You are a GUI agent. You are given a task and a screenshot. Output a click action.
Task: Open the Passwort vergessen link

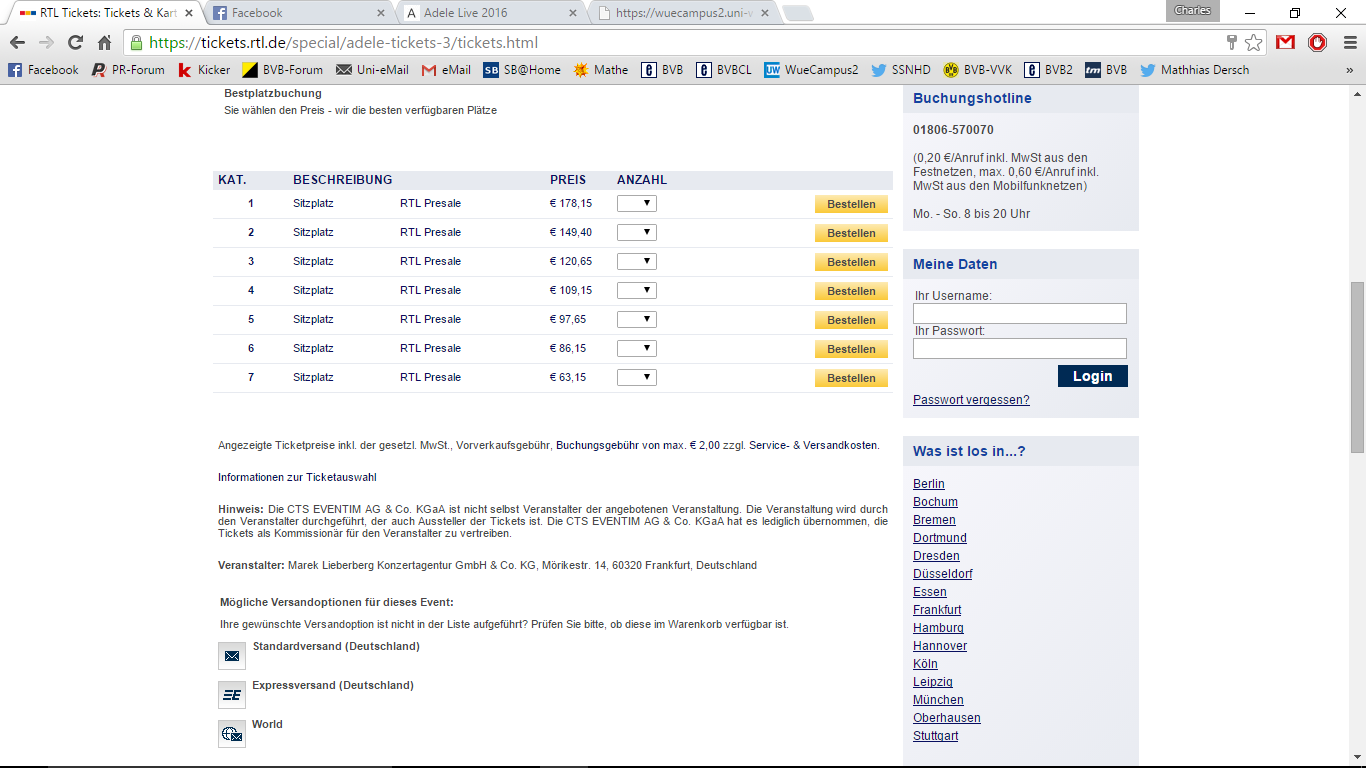point(971,400)
